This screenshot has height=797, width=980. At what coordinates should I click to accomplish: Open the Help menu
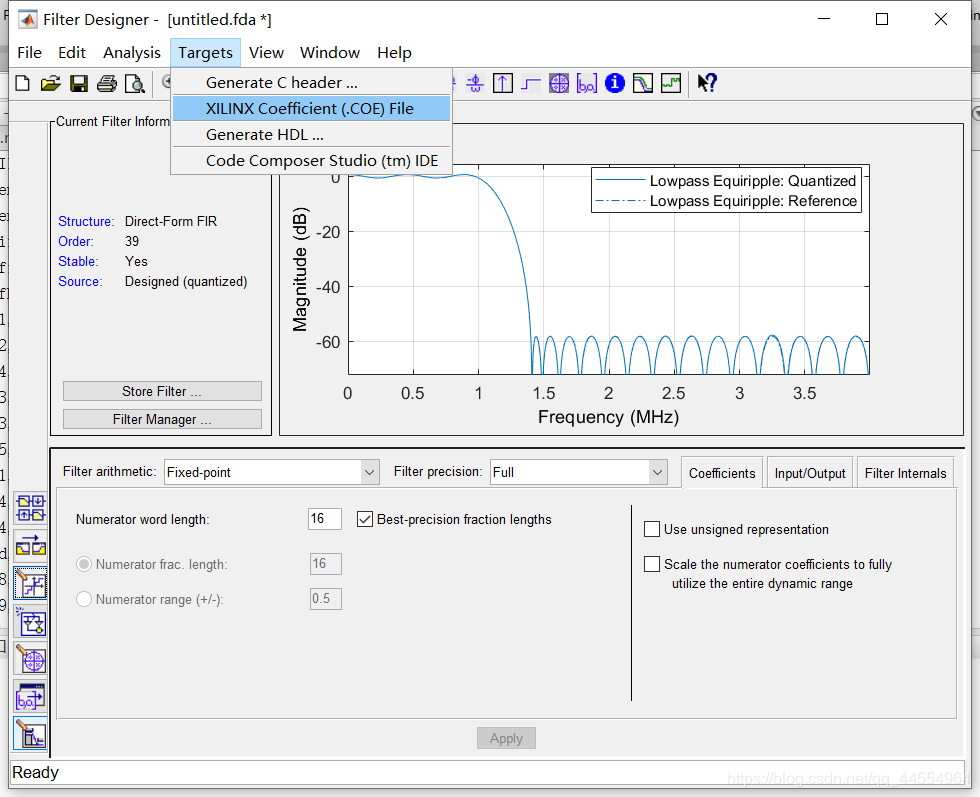coord(394,53)
